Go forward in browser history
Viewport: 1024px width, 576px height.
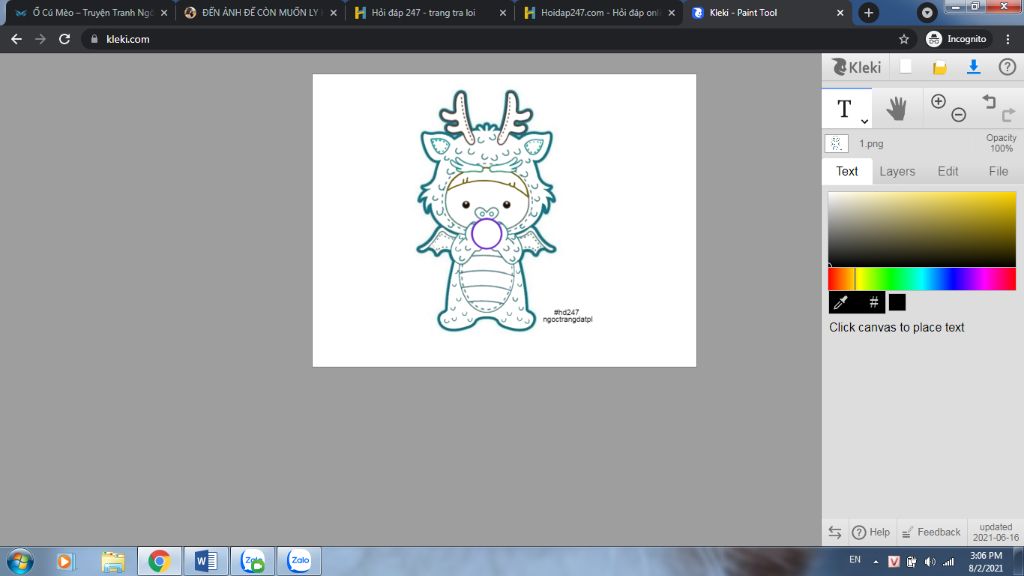click(x=40, y=39)
